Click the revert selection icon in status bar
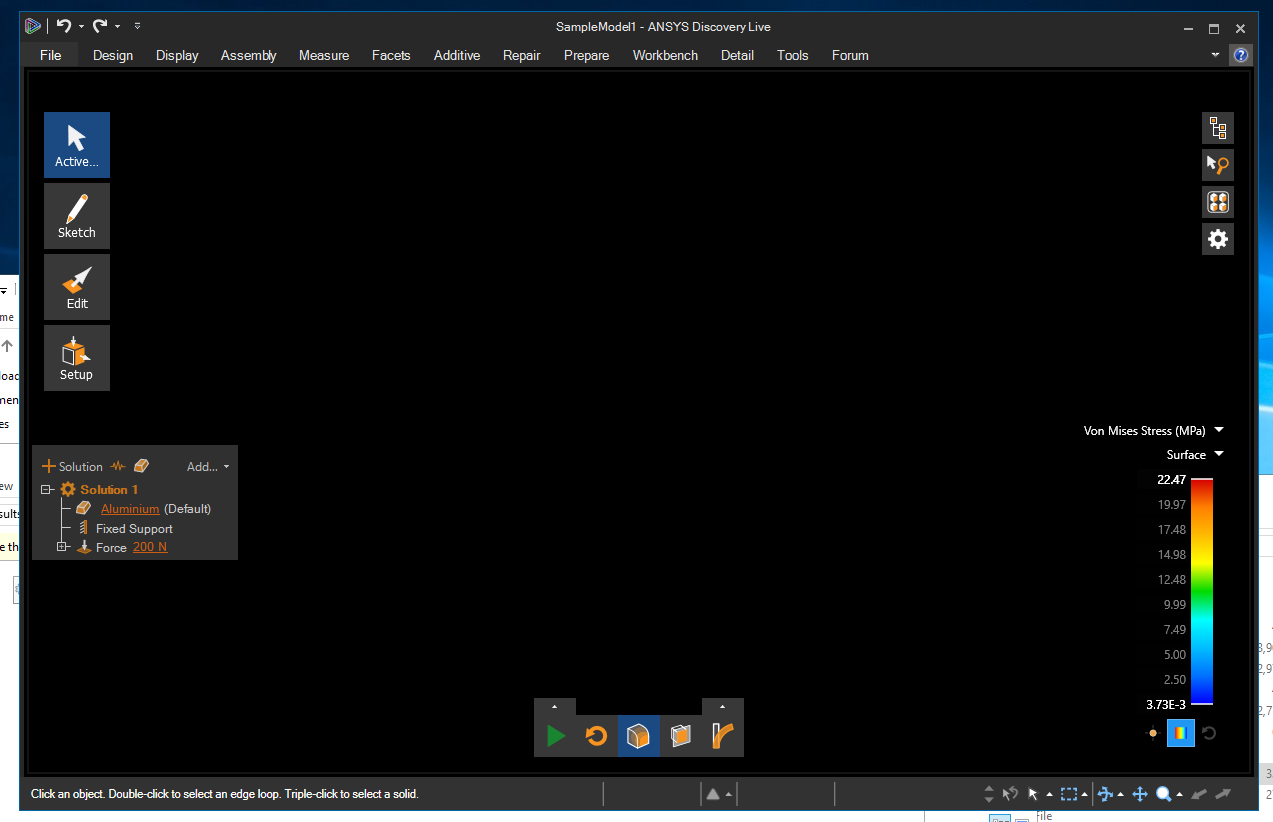This screenshot has height=822, width=1273. (1010, 794)
